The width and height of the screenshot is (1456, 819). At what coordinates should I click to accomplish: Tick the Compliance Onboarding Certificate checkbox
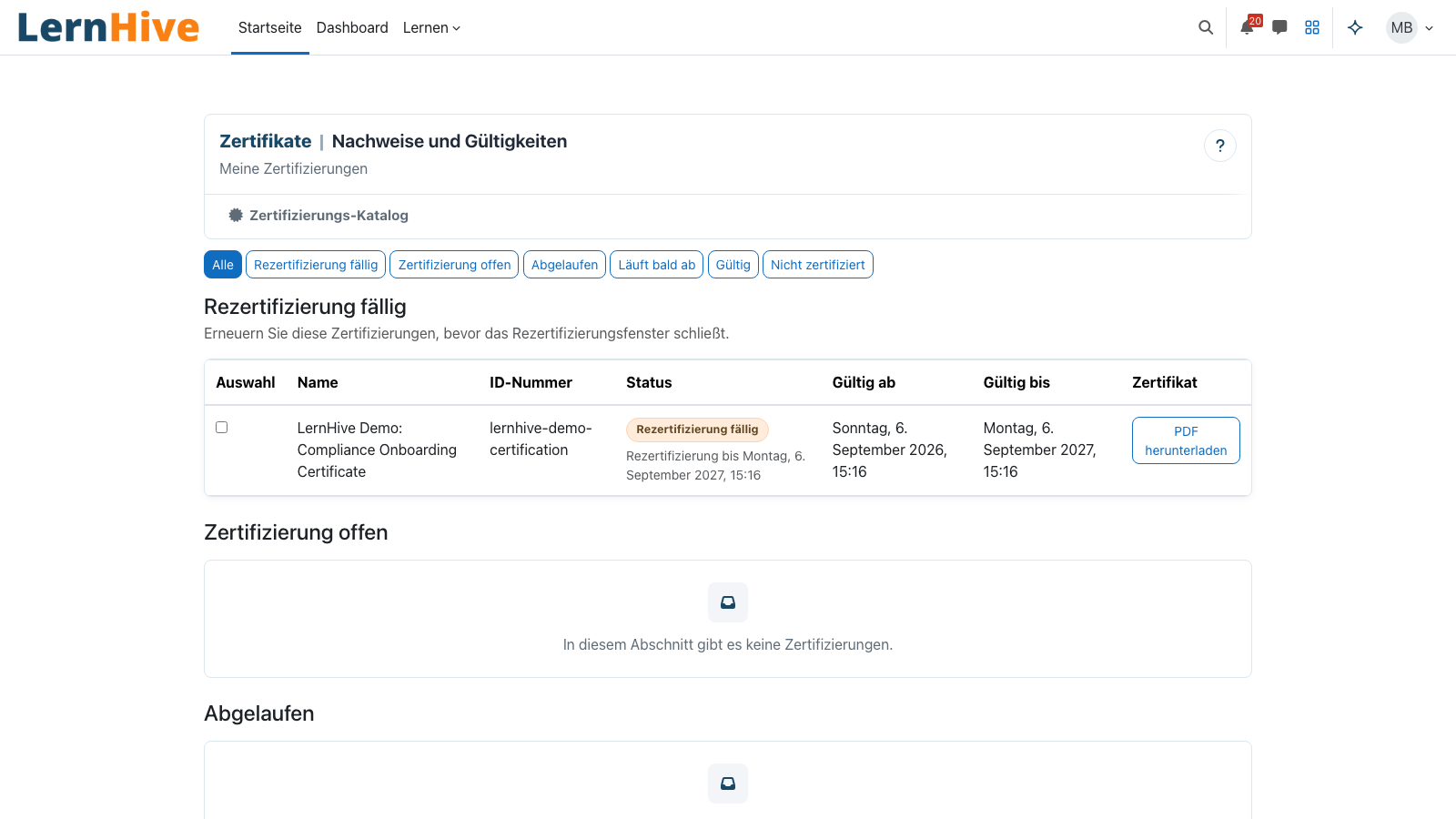(221, 427)
